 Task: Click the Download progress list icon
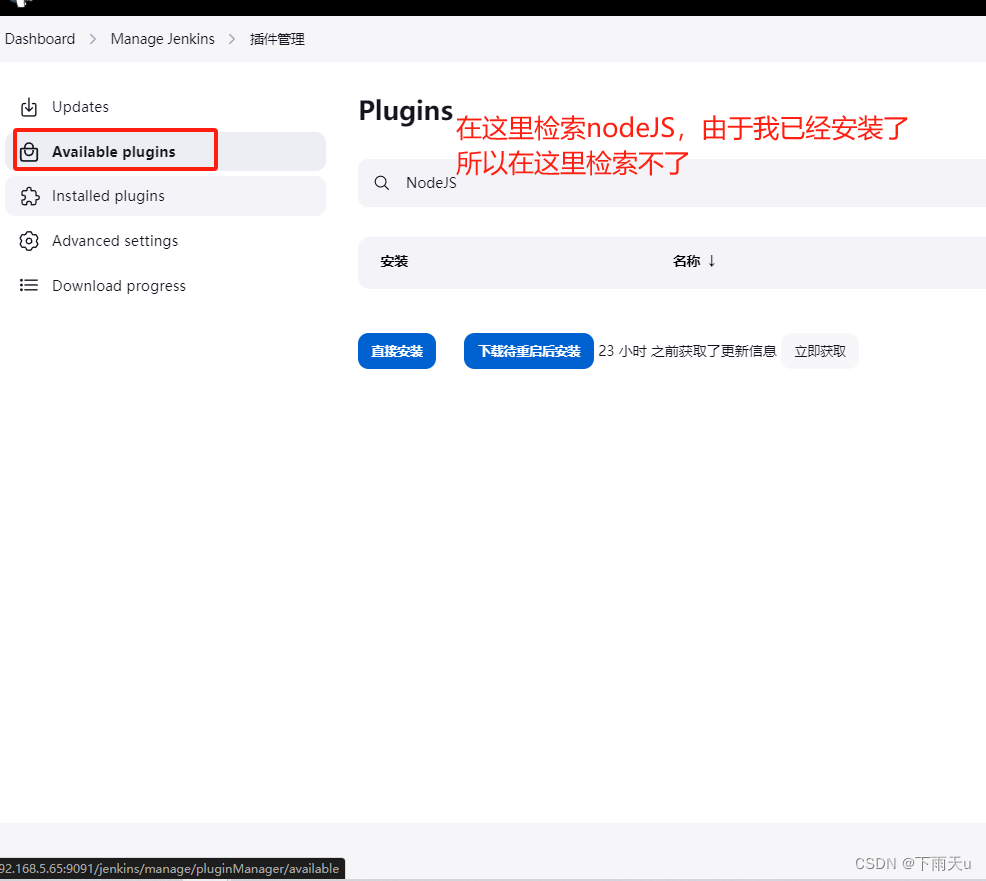click(29, 285)
